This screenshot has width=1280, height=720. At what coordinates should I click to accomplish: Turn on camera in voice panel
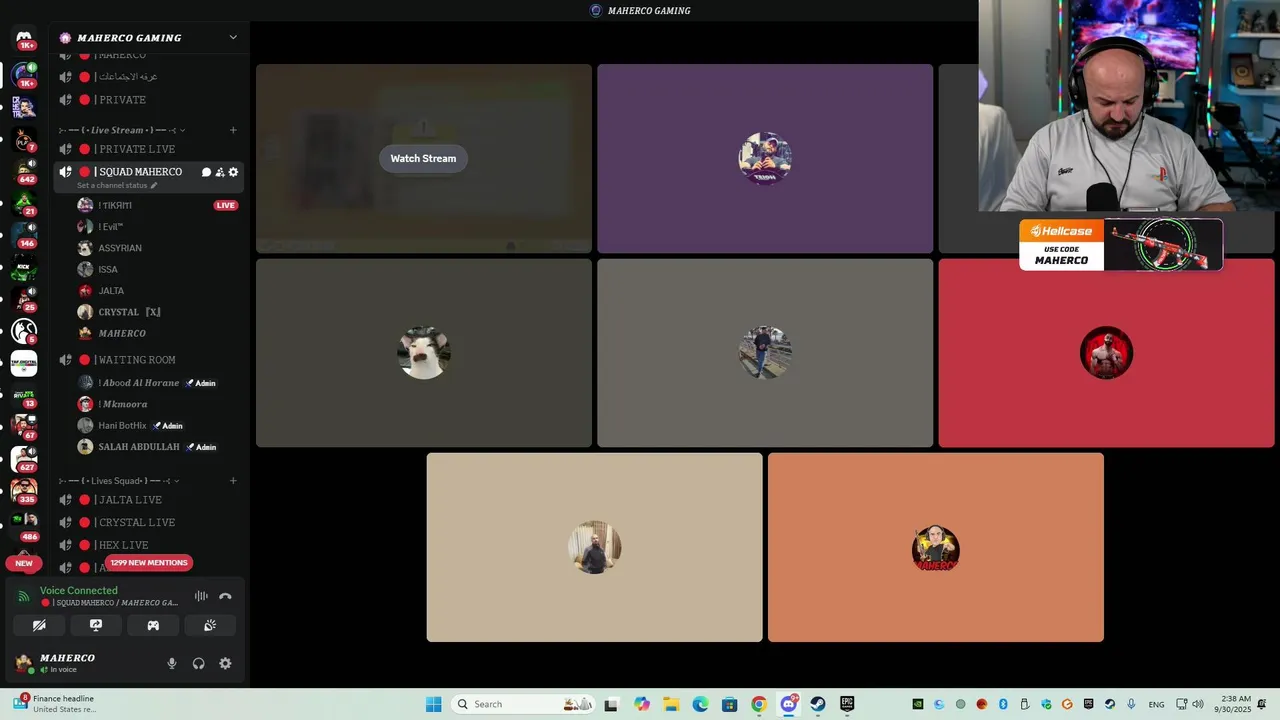tap(39, 625)
